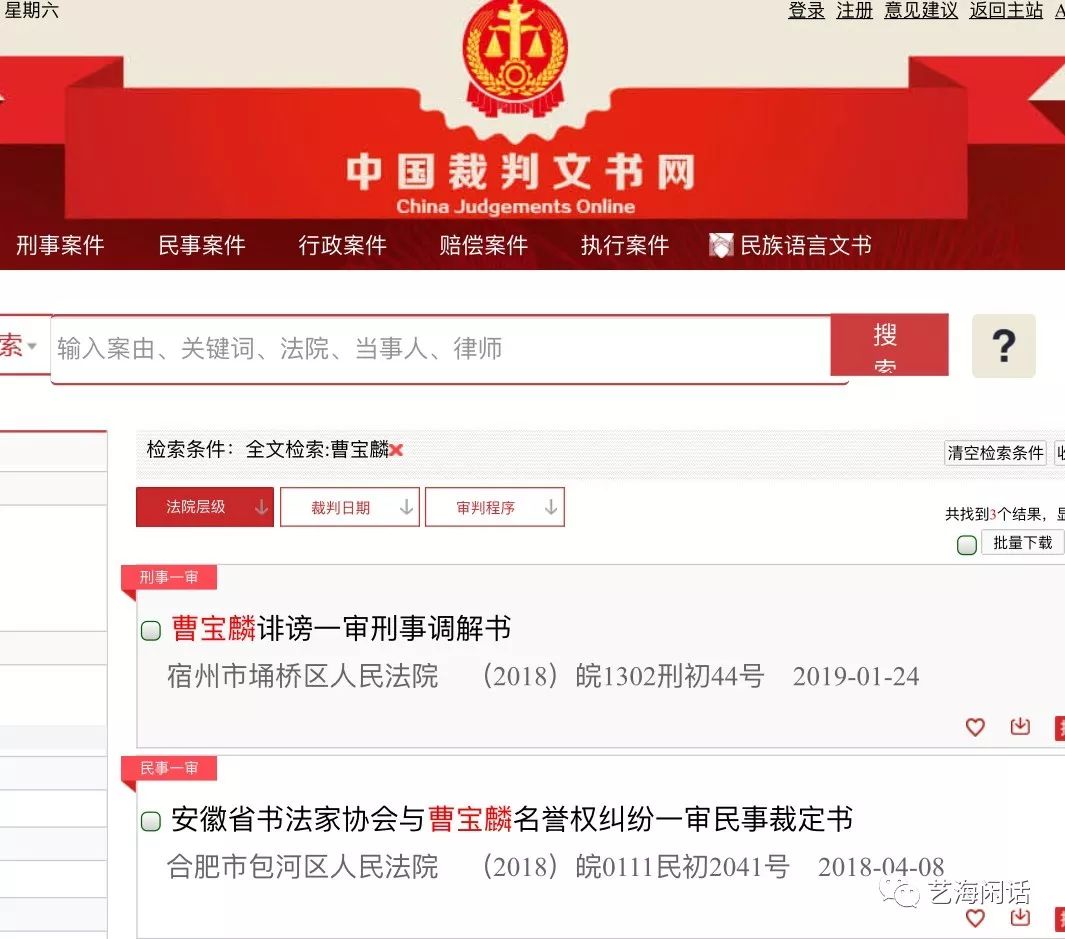Sort results by 法院层级
1065x939 pixels.
point(204,507)
